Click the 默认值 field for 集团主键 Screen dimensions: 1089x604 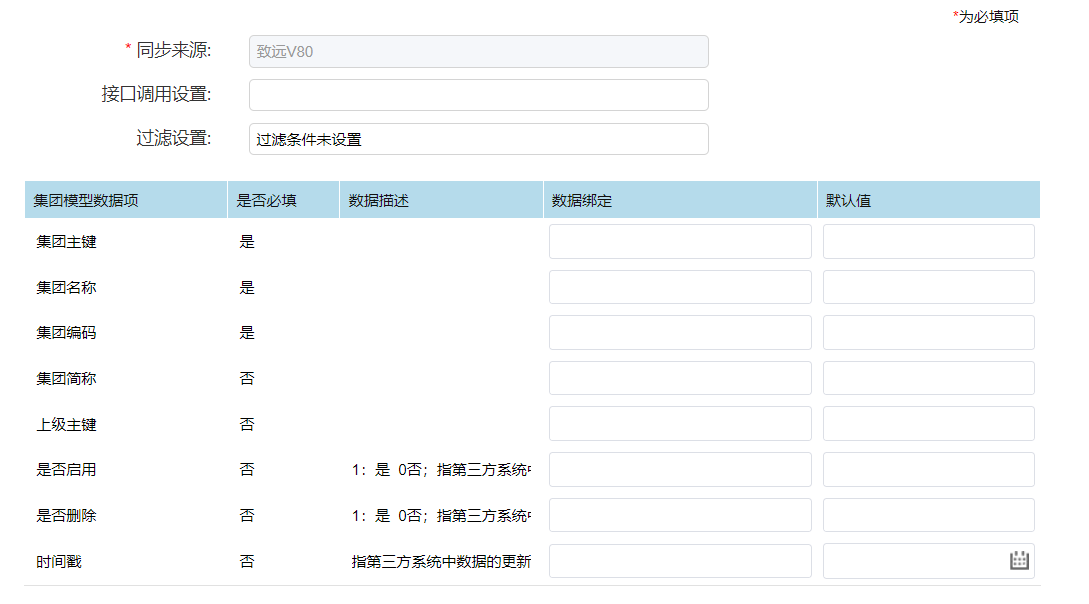(928, 242)
